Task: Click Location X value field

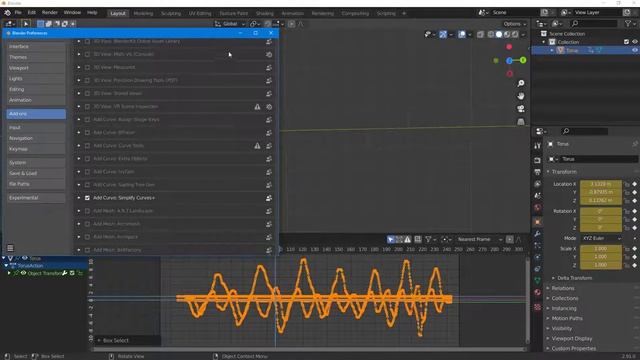Action: [601, 184]
